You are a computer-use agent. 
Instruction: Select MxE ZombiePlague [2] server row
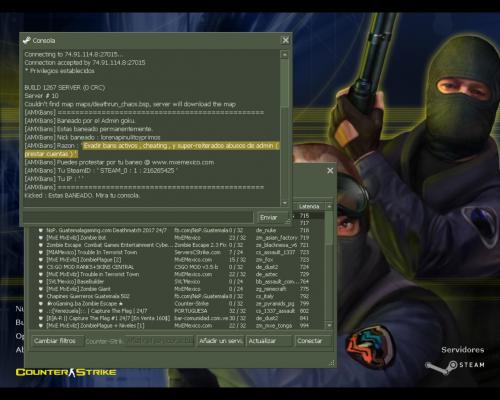(175, 260)
